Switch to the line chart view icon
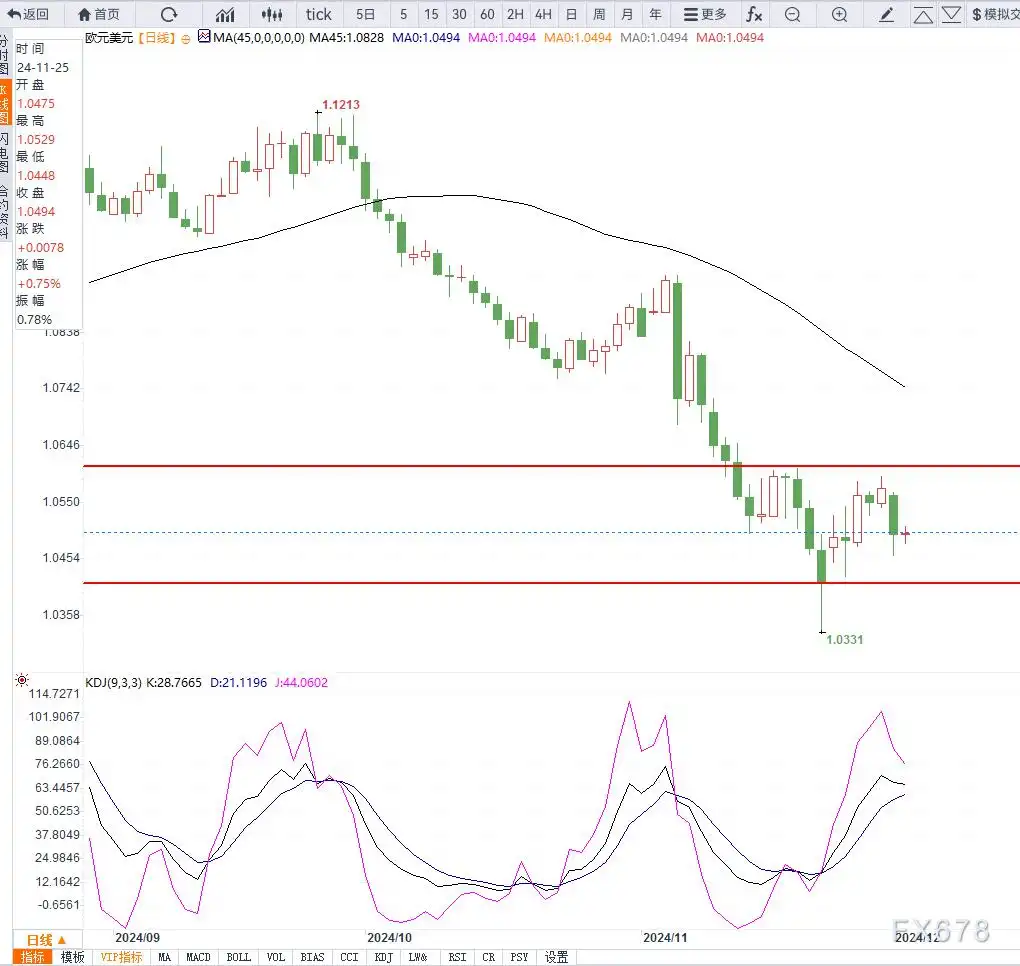Image resolution: width=1020 pixels, height=966 pixels. coord(226,14)
